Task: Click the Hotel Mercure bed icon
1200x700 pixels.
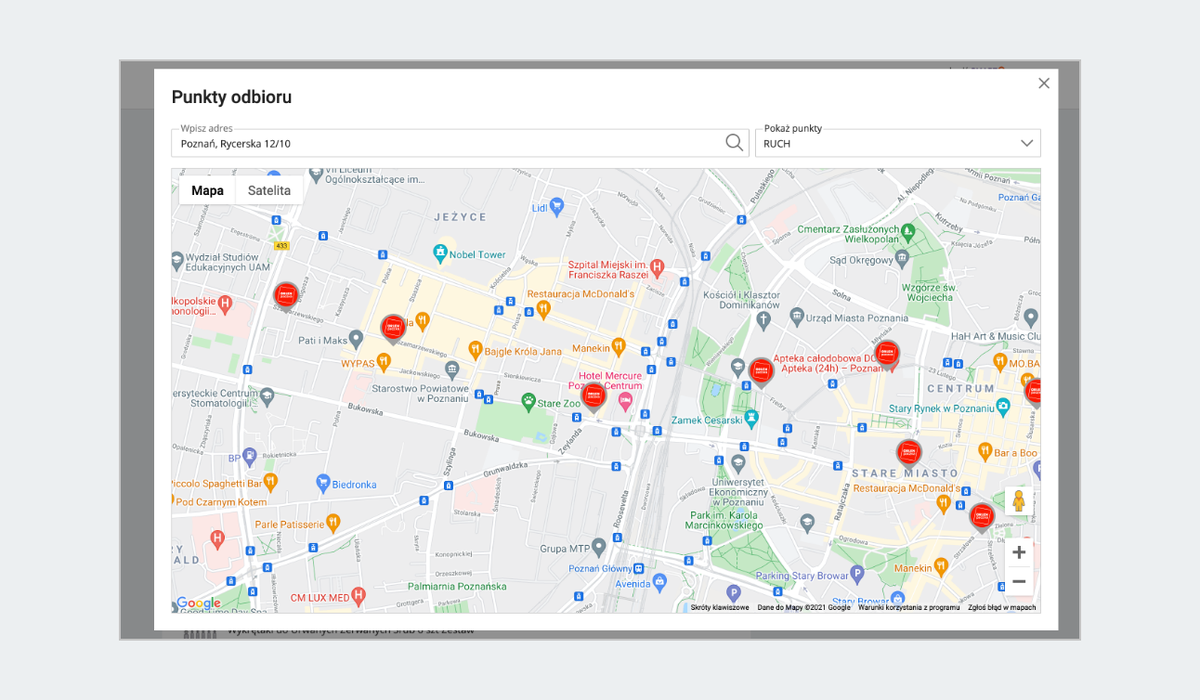Action: 625,402
